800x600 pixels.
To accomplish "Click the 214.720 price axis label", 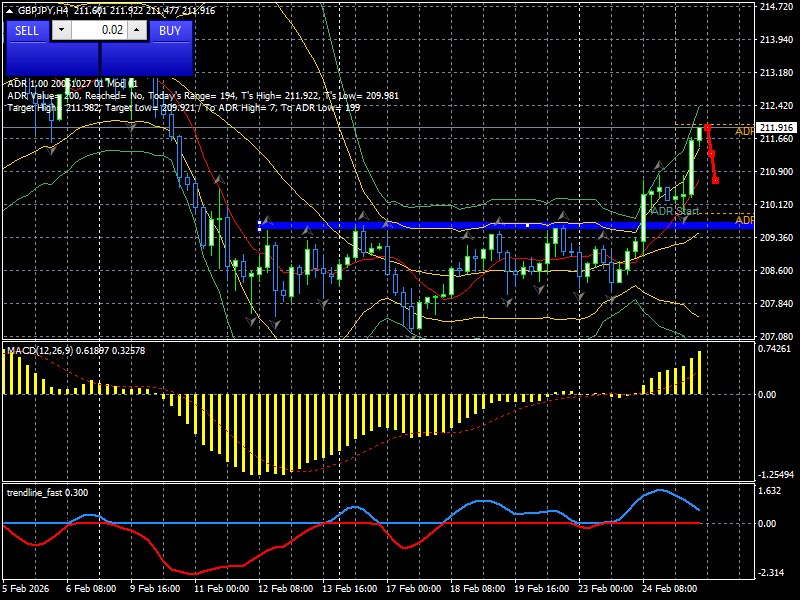I will [776, 7].
